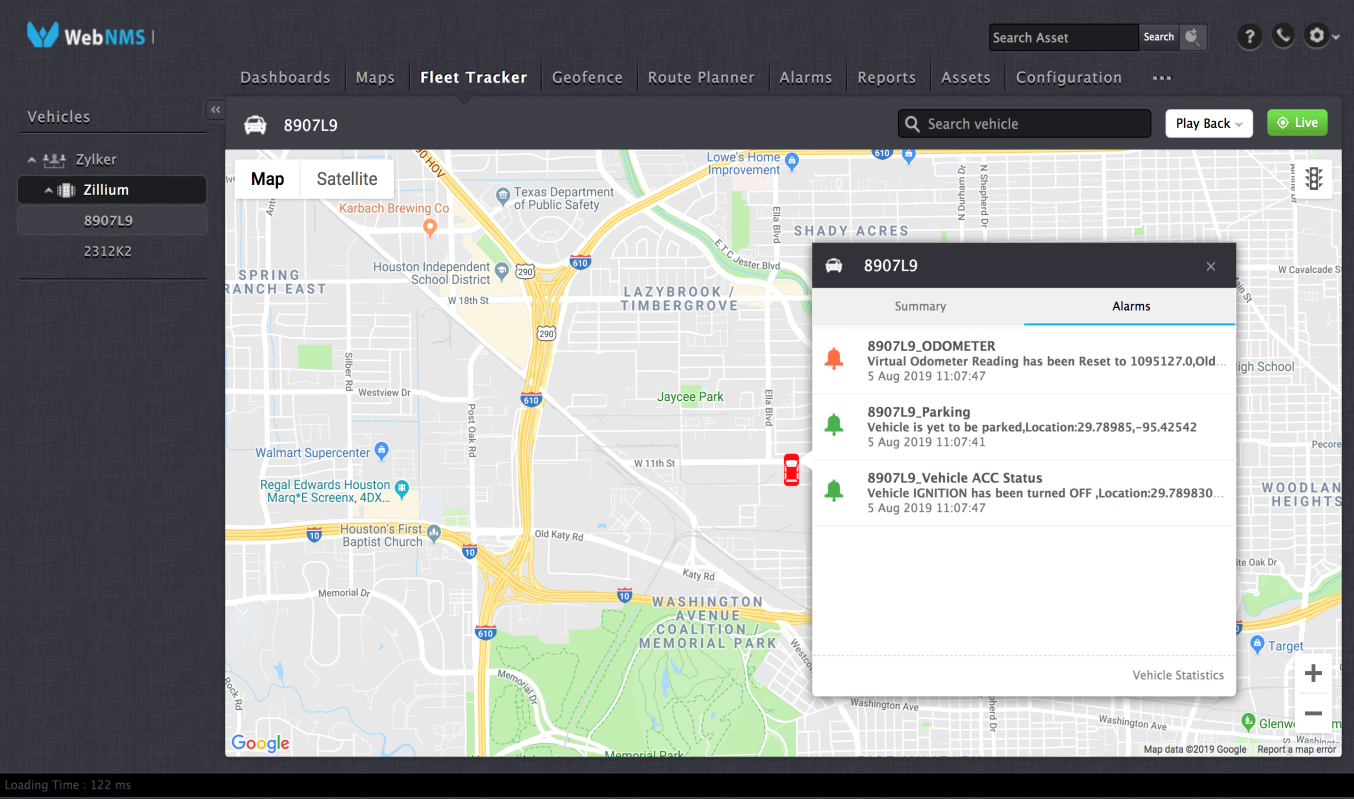Click the Report a map error link
Image resolution: width=1354 pixels, height=799 pixels.
(x=1295, y=748)
